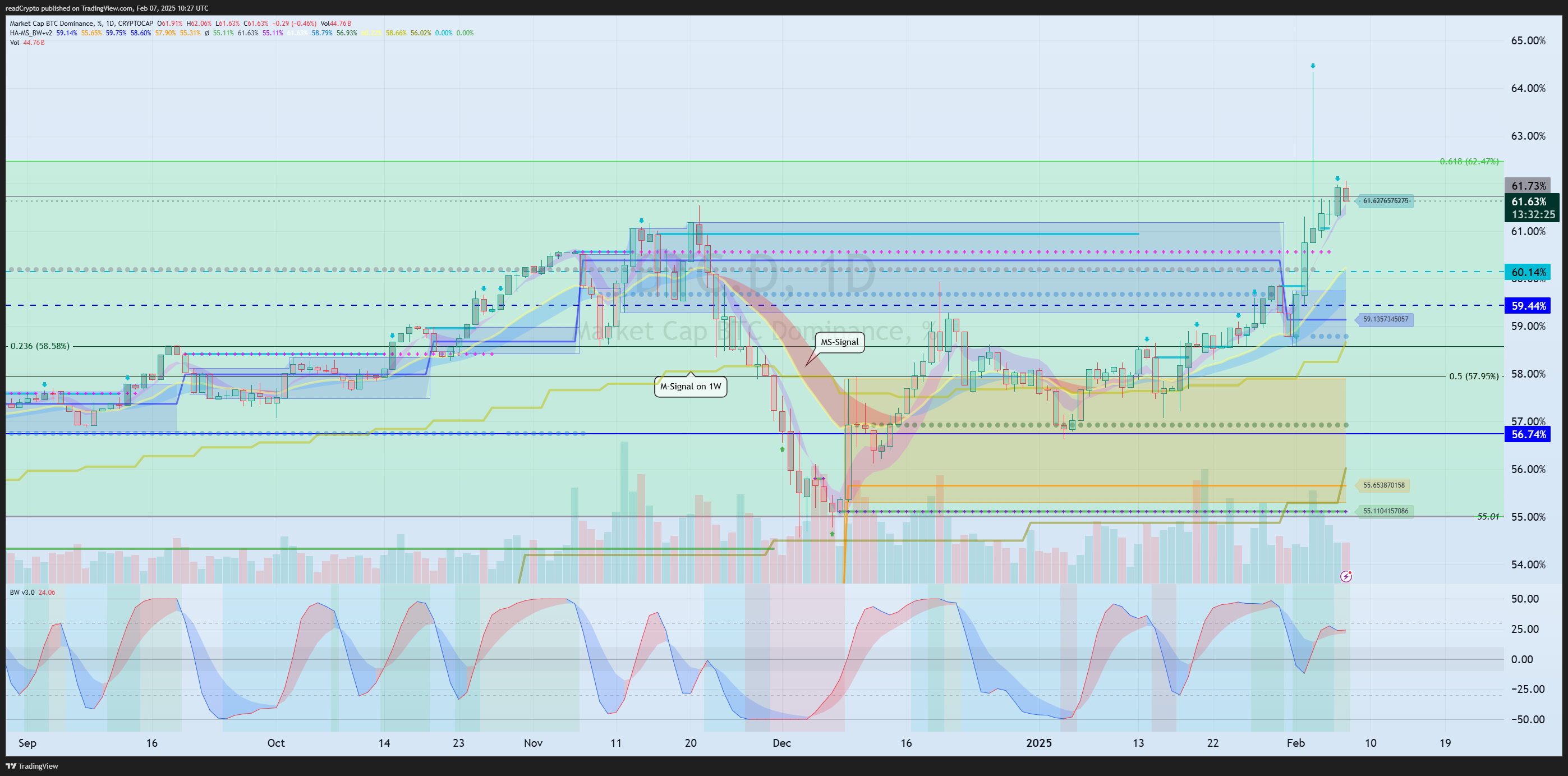Screen dimensions: 1568x776
Task: Click the 61.6276575275 value tag
Action: pyautogui.click(x=1385, y=201)
